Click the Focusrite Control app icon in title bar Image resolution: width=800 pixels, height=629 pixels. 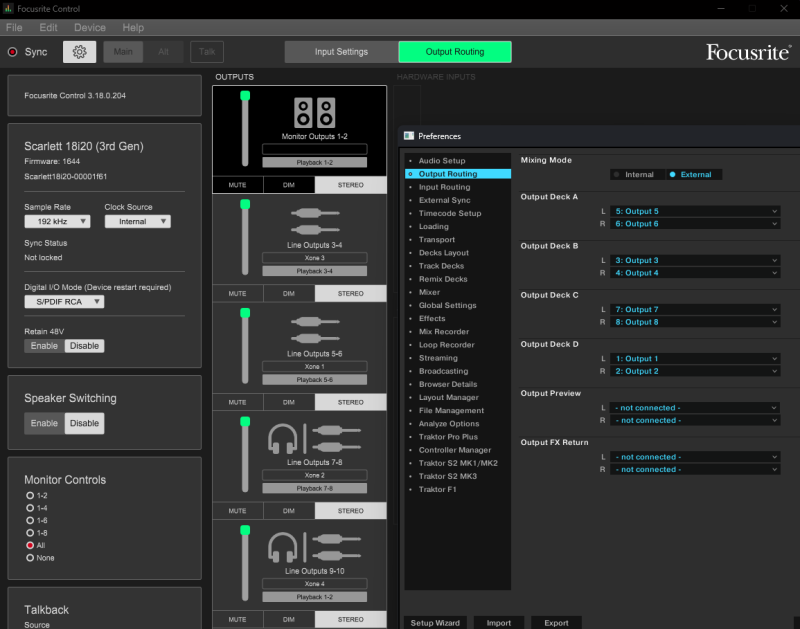point(8,8)
